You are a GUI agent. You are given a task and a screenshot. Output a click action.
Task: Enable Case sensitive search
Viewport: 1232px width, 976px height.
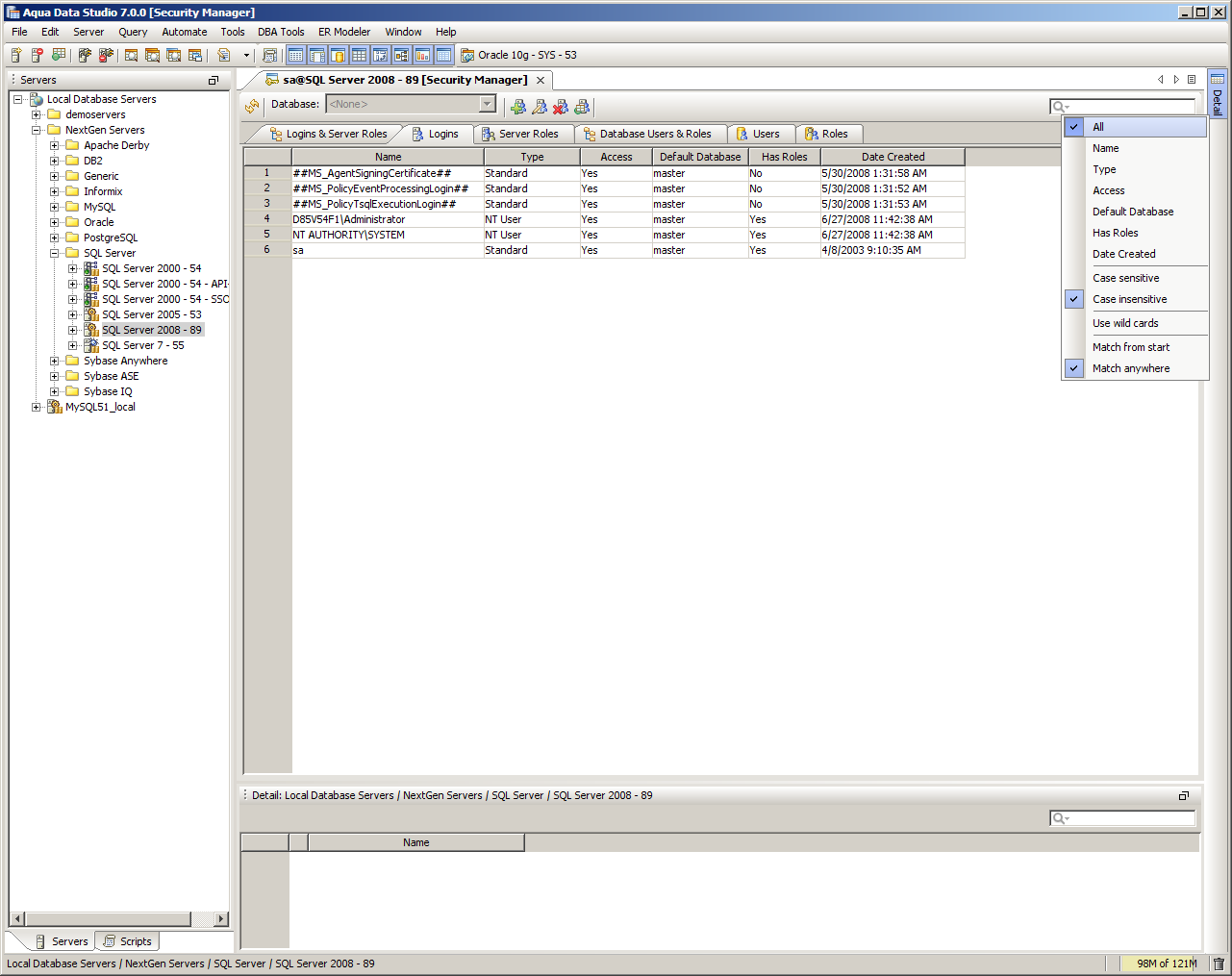coord(1135,278)
